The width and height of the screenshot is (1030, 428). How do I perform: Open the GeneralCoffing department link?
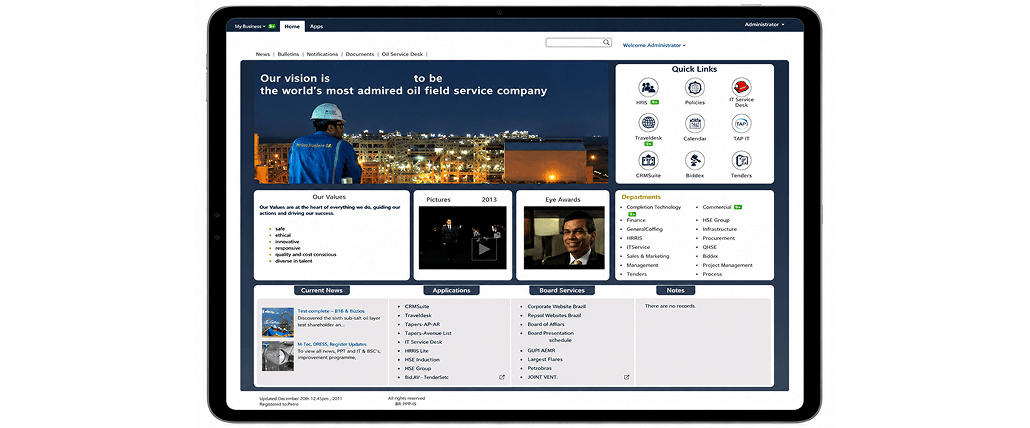[x=644, y=229]
